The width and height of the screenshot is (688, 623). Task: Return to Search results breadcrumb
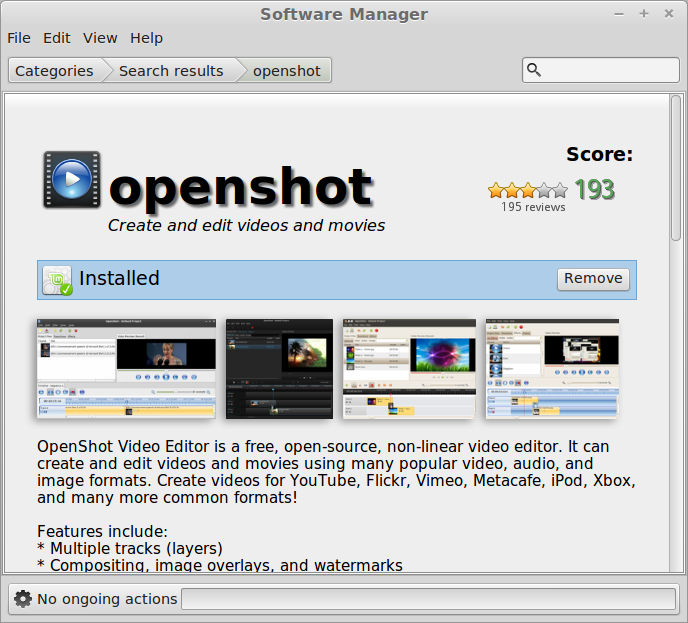pyautogui.click(x=171, y=71)
